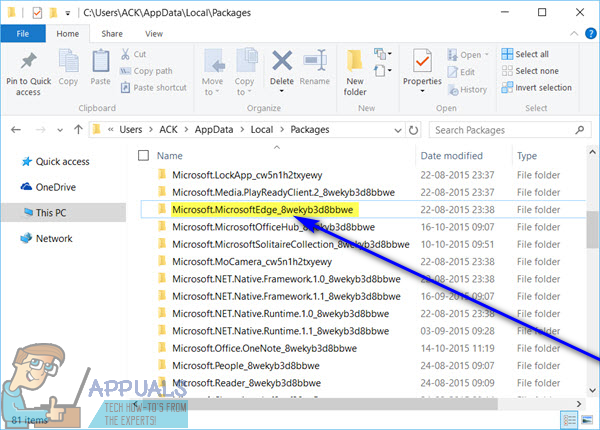Select Microsoft.LockApp_cw5n1h2txyewy folder
The image size is (600, 430).
coord(247,175)
